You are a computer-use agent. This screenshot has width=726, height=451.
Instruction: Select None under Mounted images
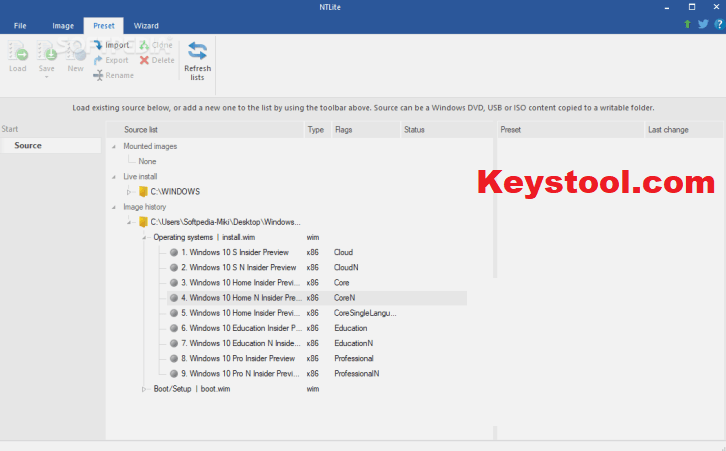[147, 161]
